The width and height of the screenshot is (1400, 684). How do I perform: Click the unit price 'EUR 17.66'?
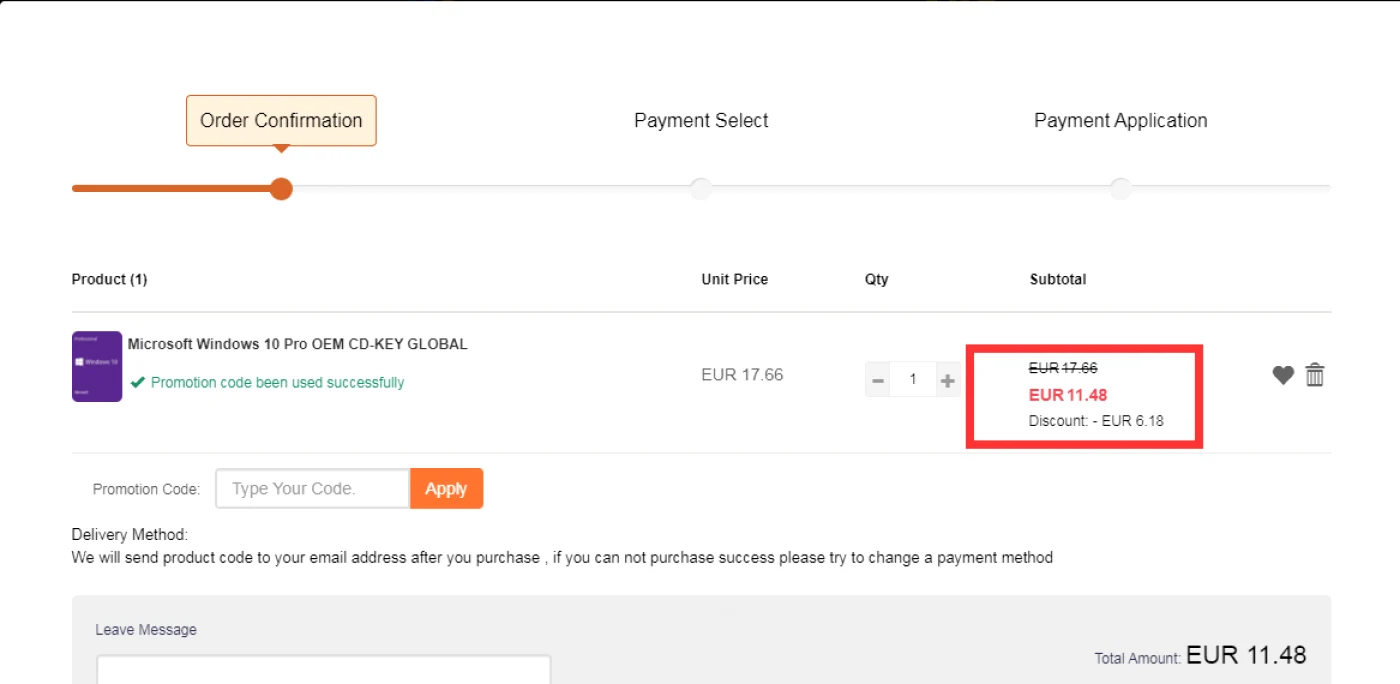[742, 375]
